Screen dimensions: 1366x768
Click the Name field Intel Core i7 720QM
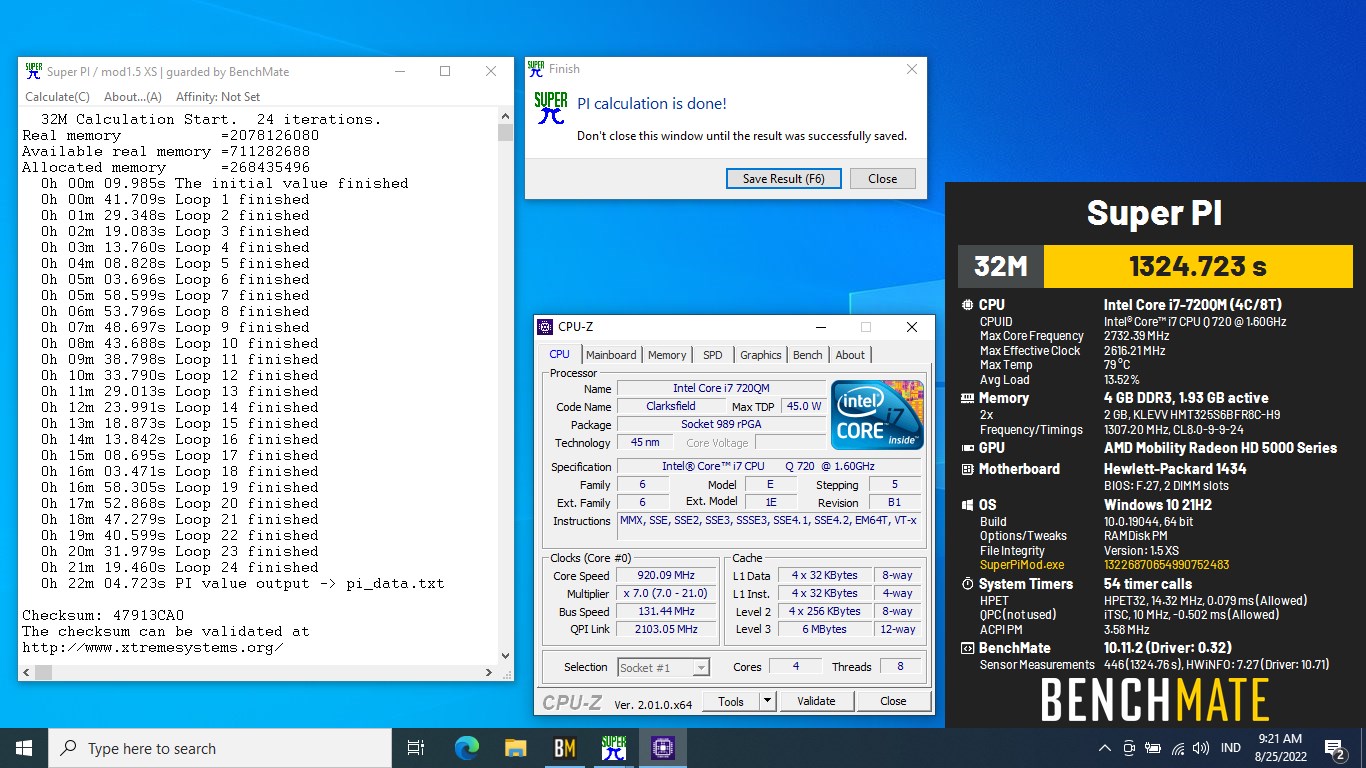tap(721, 388)
